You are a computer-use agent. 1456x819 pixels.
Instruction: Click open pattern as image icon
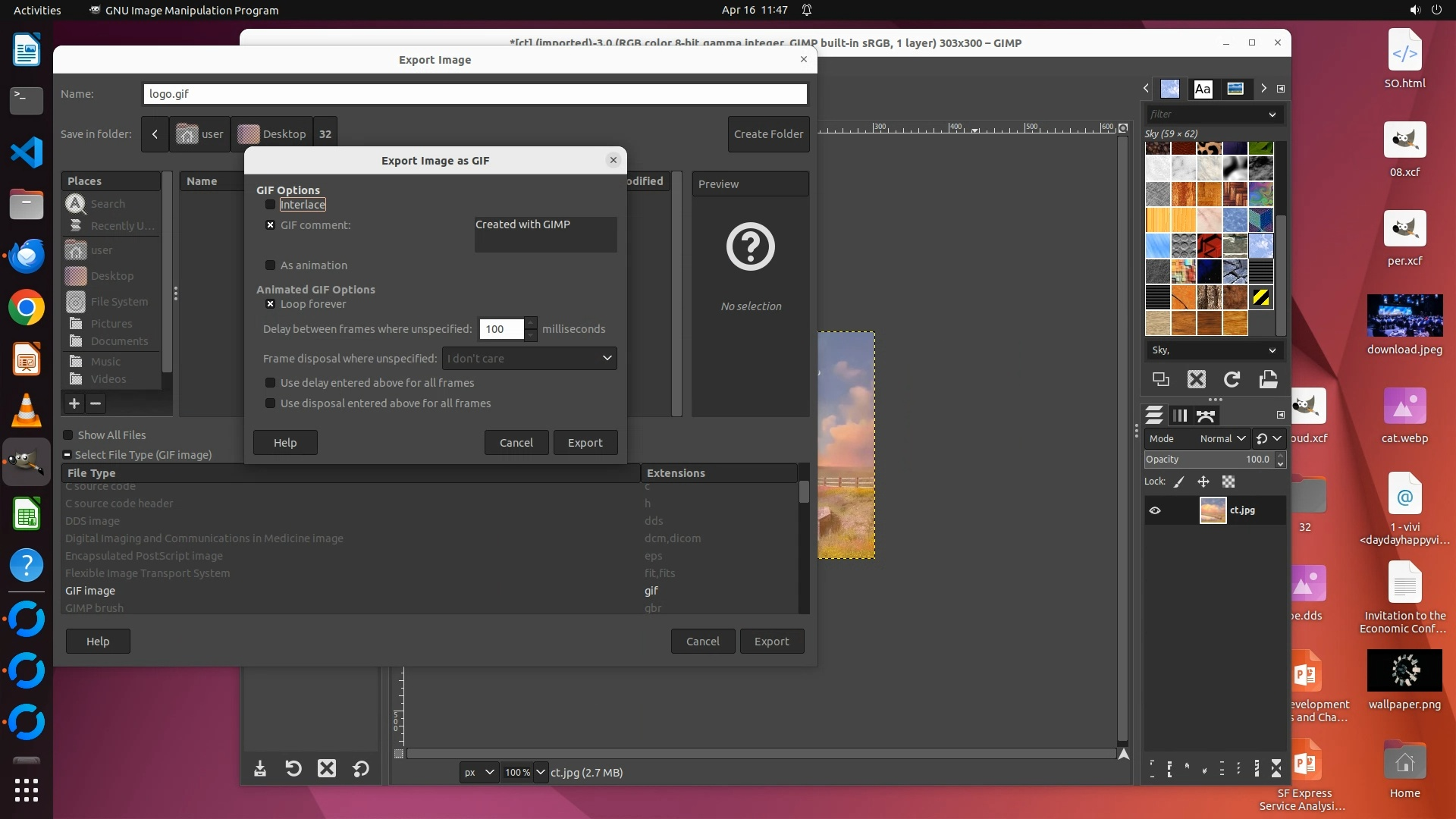point(1268,379)
